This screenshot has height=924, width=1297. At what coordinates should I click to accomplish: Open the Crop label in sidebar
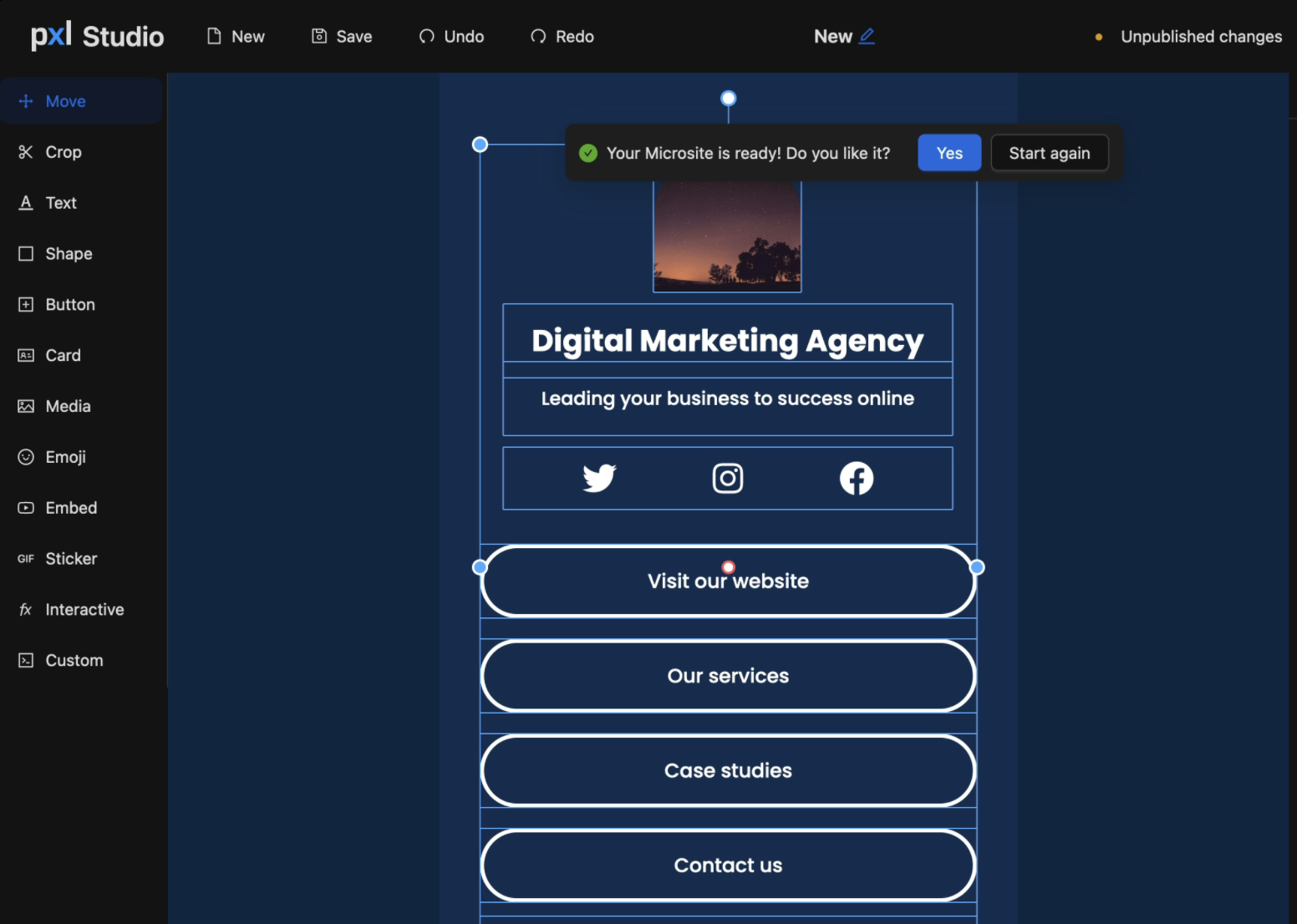click(x=64, y=152)
